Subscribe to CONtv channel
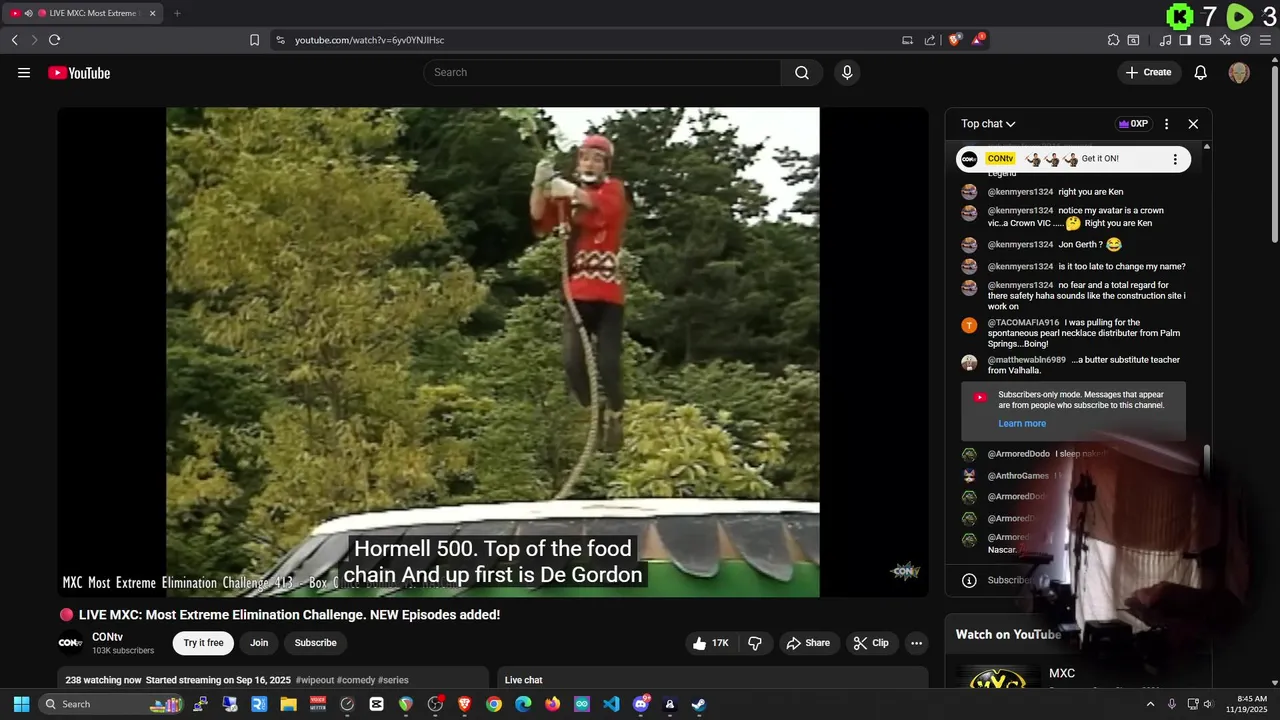This screenshot has width=1280, height=720. point(315,643)
